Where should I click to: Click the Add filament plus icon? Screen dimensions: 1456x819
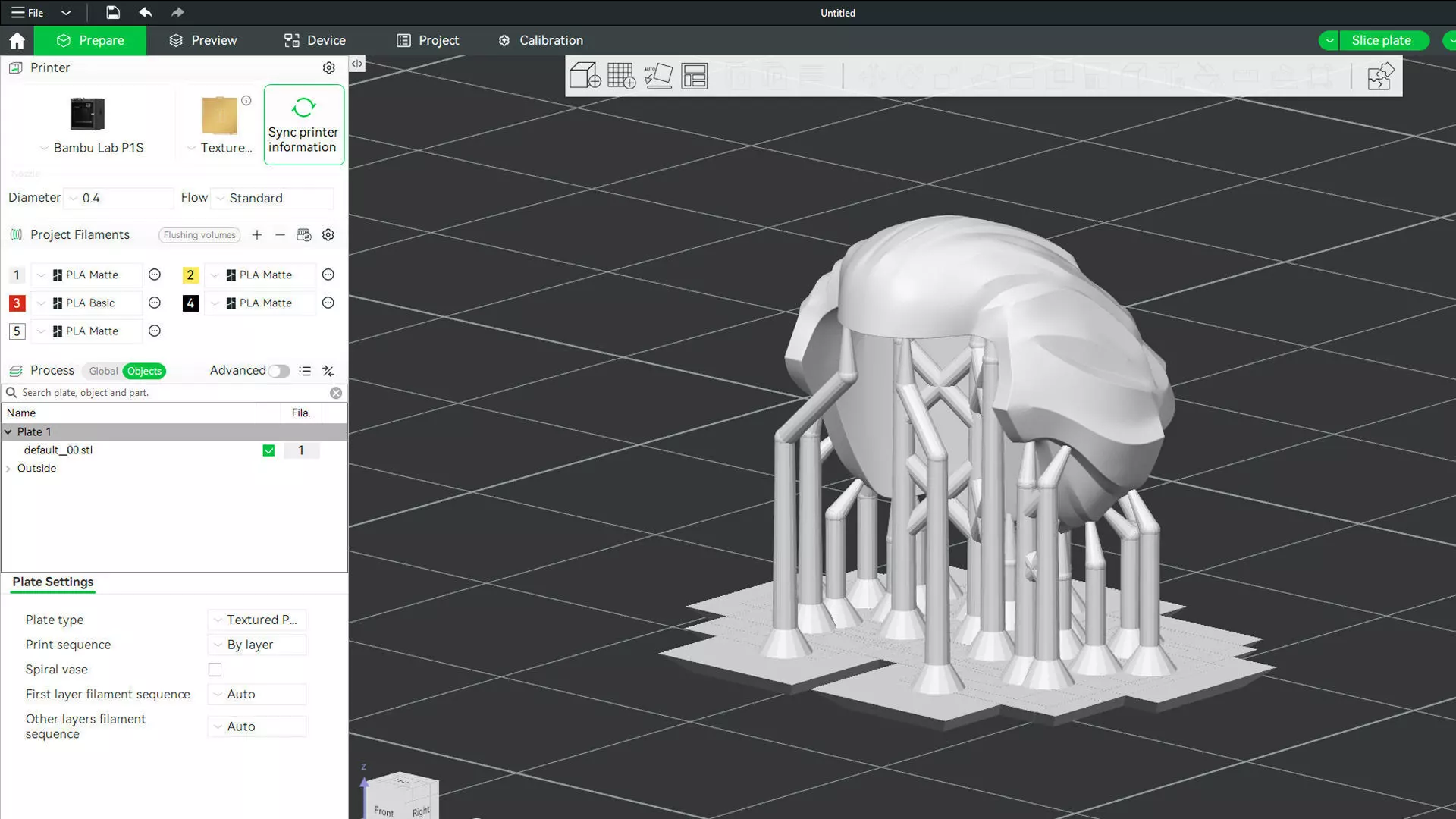[257, 235]
